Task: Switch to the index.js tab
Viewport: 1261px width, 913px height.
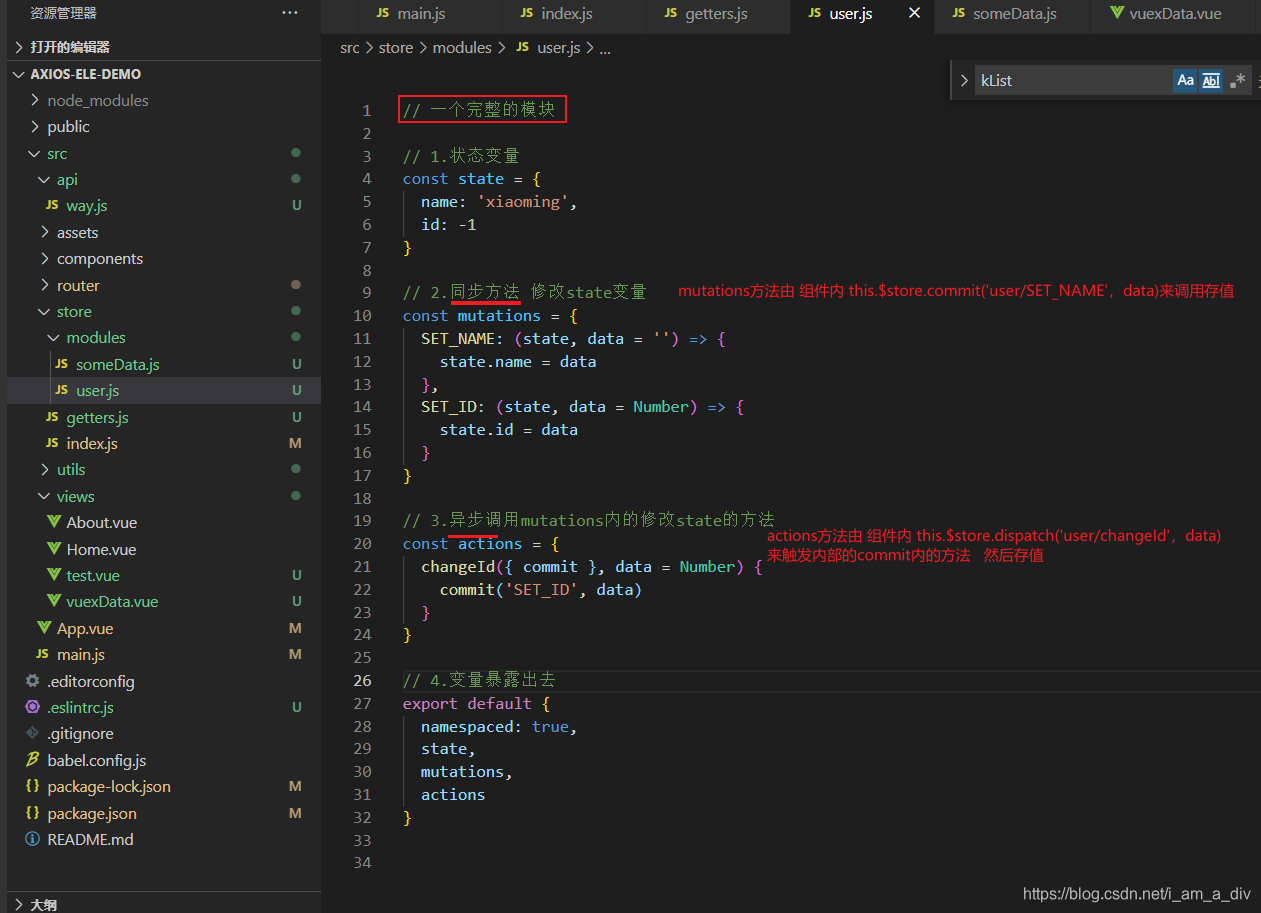Action: 567,14
